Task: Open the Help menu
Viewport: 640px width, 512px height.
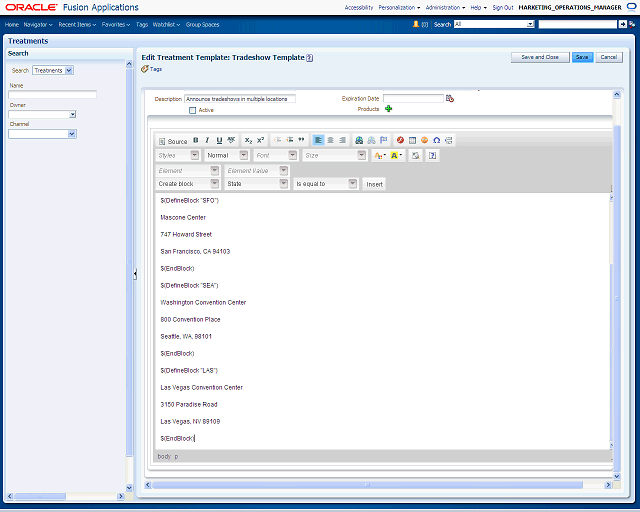Action: pos(478,7)
